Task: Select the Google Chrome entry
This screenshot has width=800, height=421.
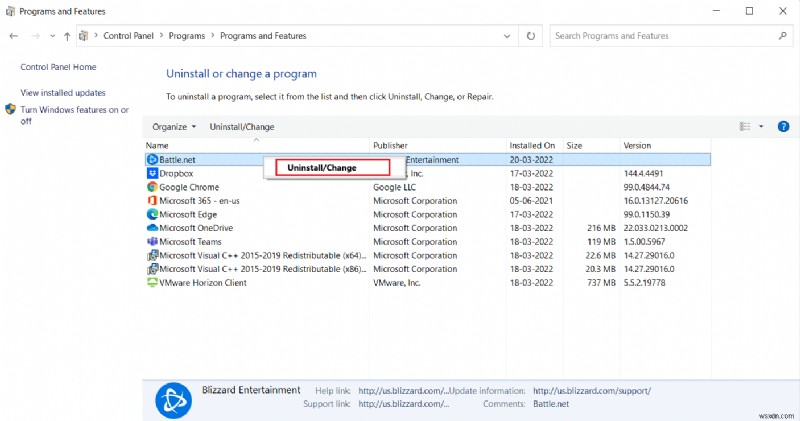Action: click(x=189, y=187)
